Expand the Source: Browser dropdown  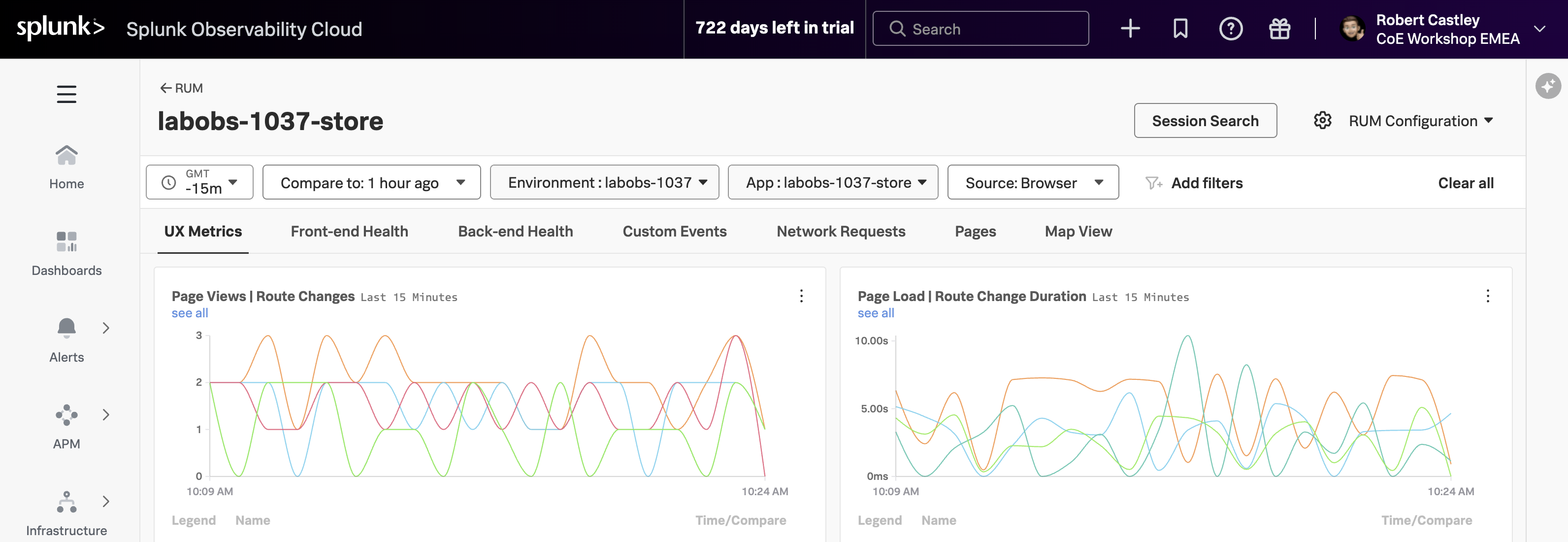coord(1032,182)
